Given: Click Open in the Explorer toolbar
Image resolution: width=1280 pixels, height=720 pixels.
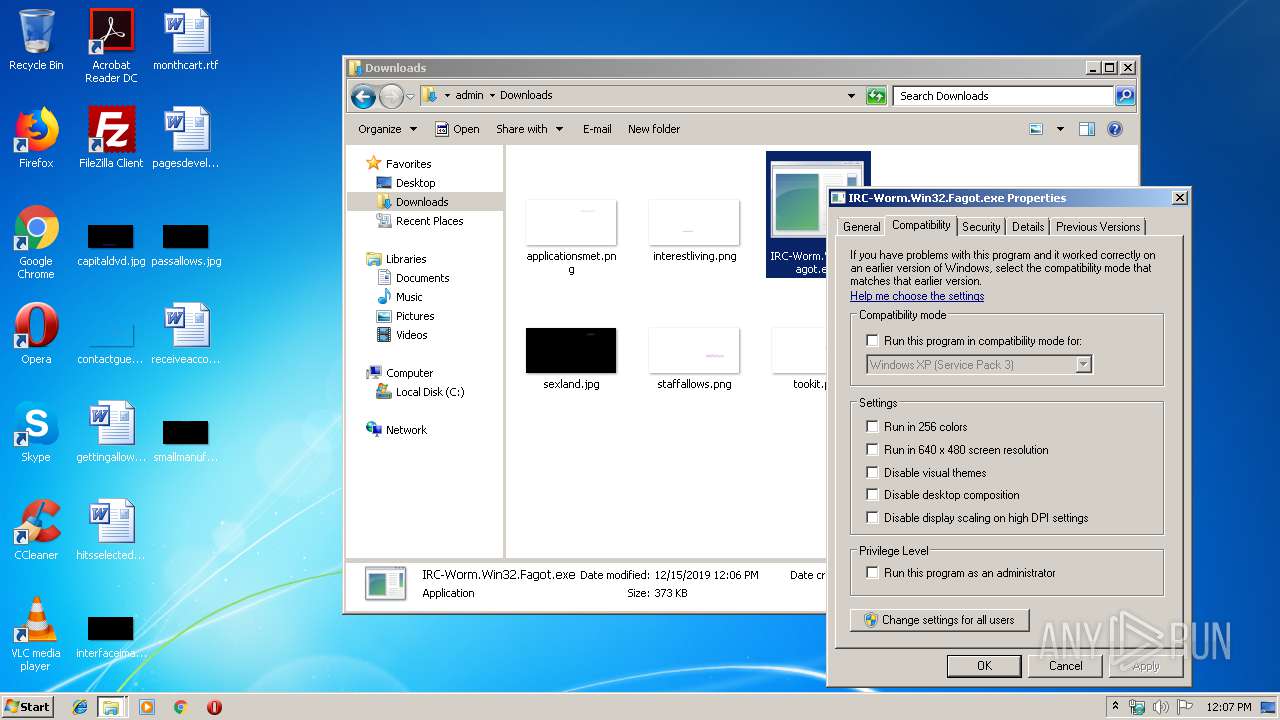Looking at the screenshot, I should point(457,129).
